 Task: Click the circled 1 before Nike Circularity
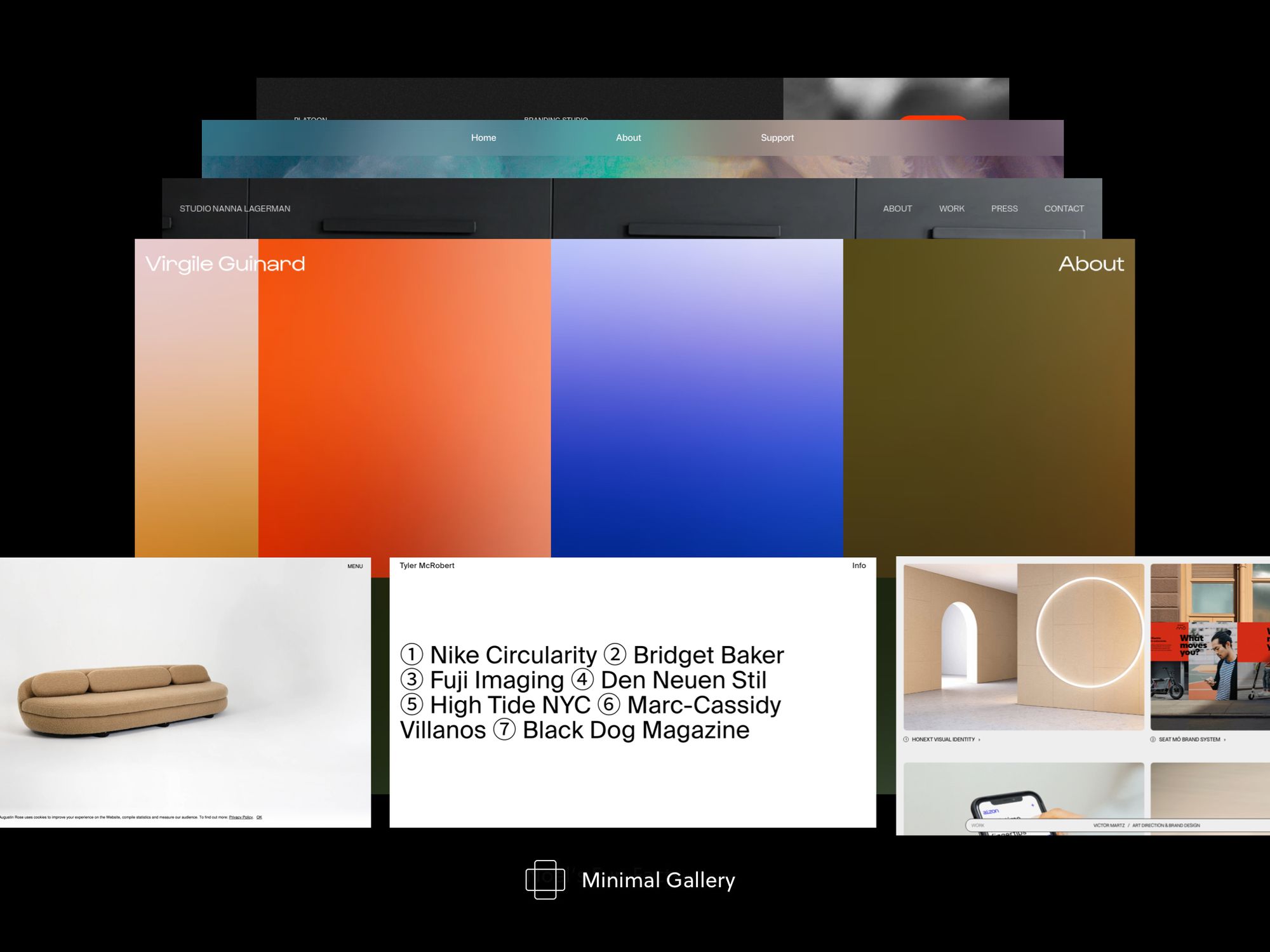(x=411, y=654)
